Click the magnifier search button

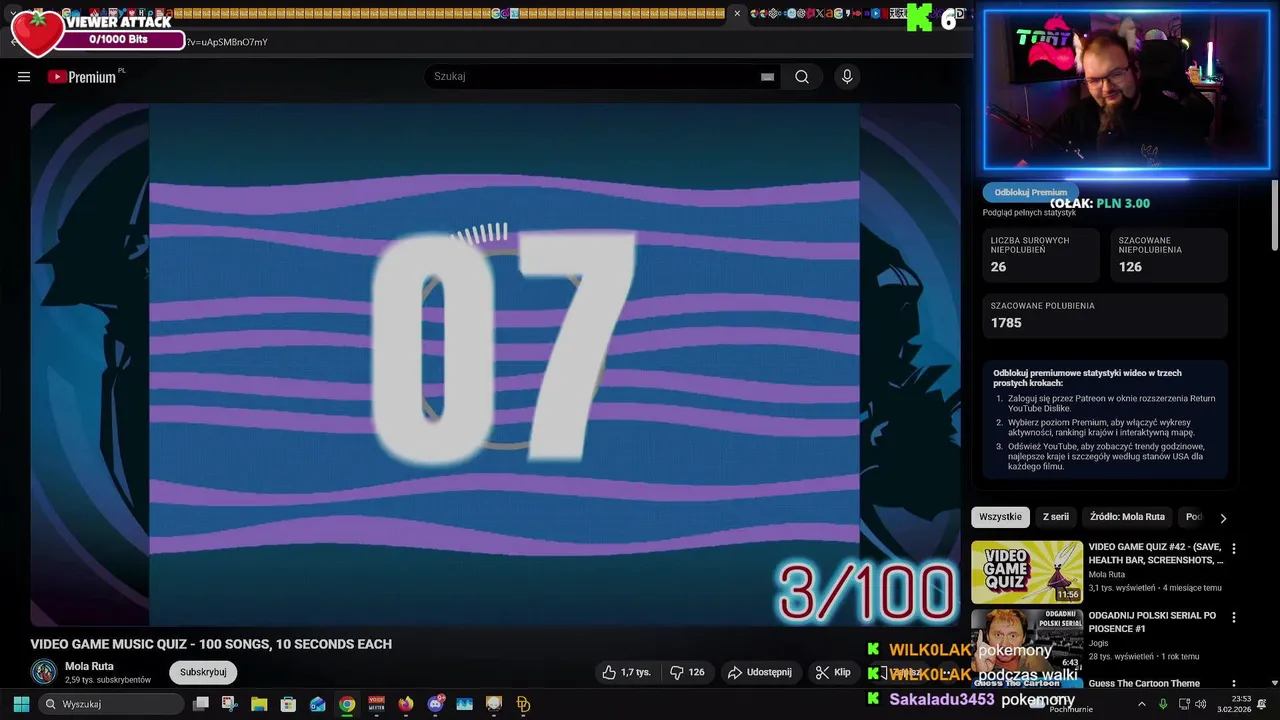pyautogui.click(x=802, y=77)
